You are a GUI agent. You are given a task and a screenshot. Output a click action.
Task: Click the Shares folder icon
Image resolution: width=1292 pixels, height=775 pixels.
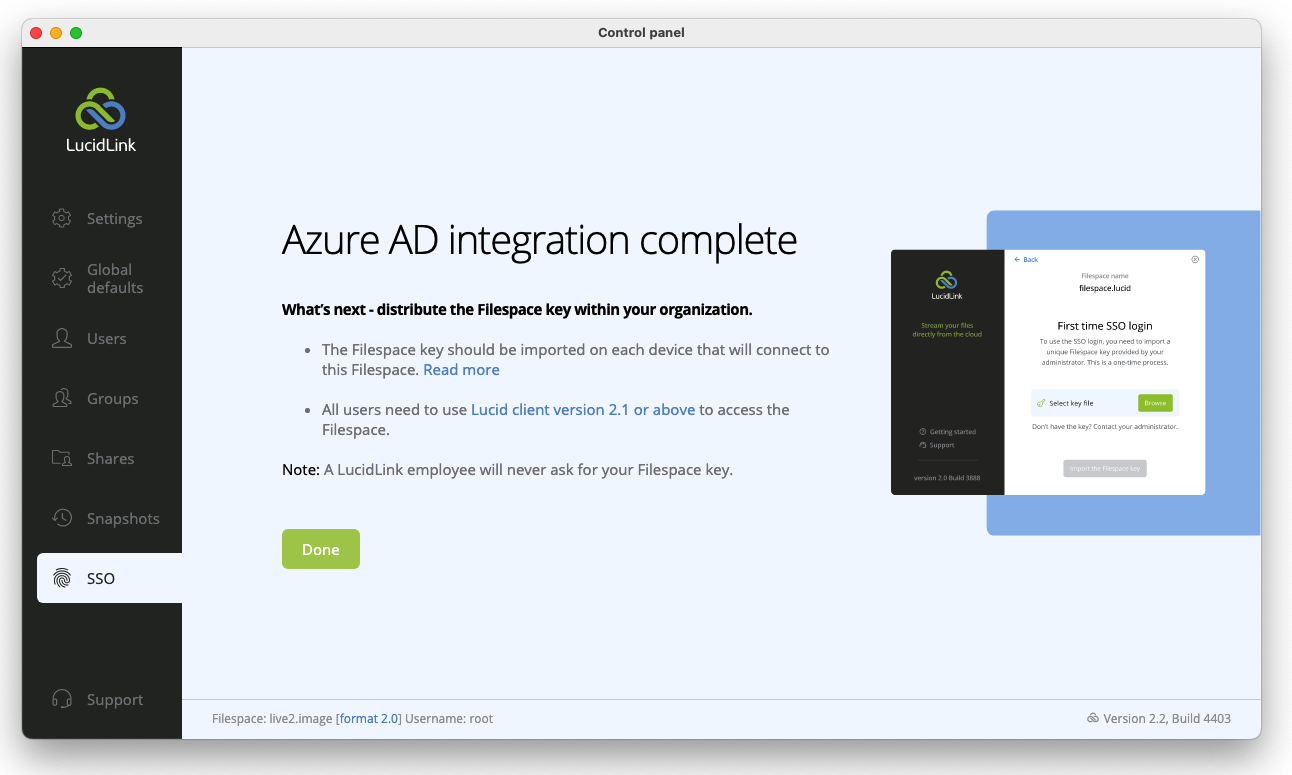click(x=62, y=458)
